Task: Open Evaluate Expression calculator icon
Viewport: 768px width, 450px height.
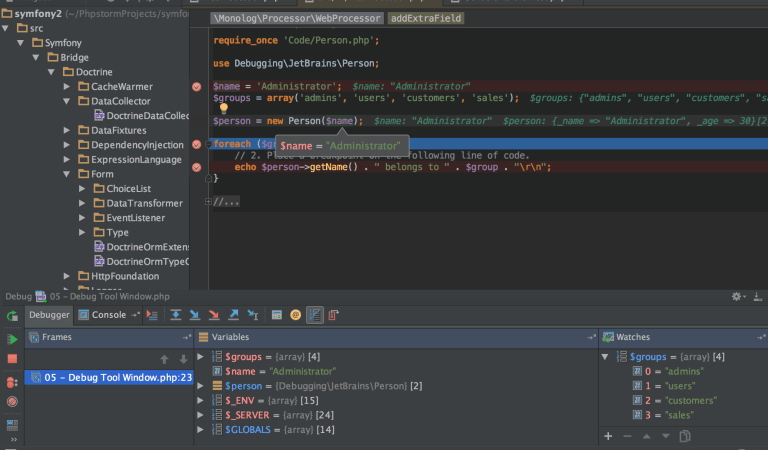Action: point(277,315)
